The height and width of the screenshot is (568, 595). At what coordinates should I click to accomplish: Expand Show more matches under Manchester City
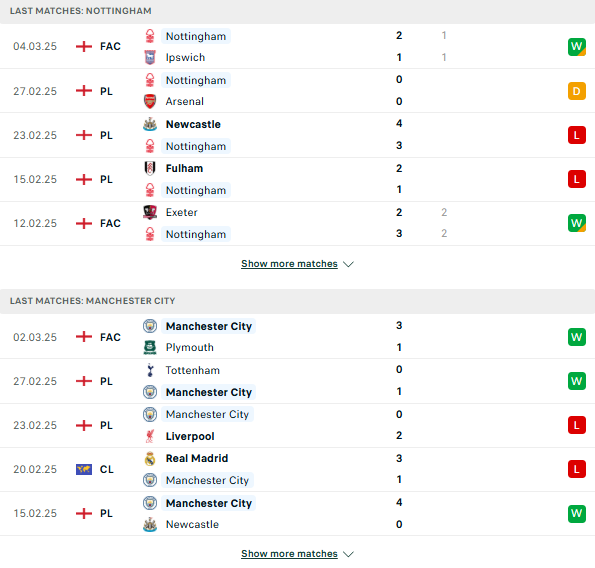point(289,554)
